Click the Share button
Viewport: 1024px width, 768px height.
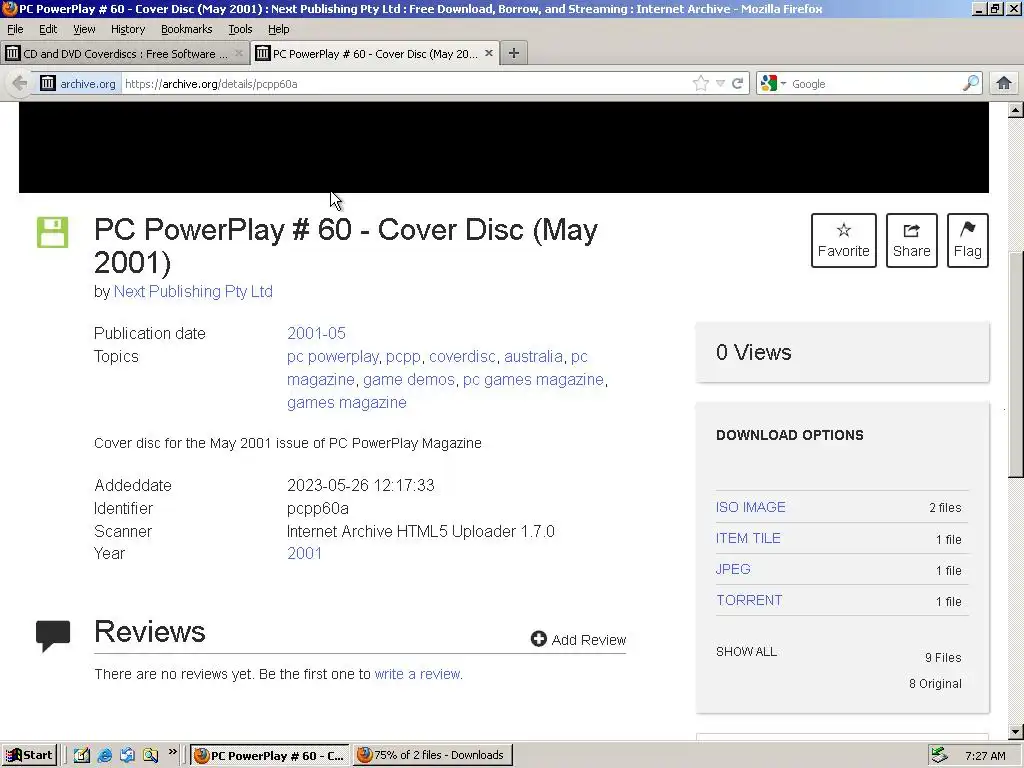pos(912,240)
